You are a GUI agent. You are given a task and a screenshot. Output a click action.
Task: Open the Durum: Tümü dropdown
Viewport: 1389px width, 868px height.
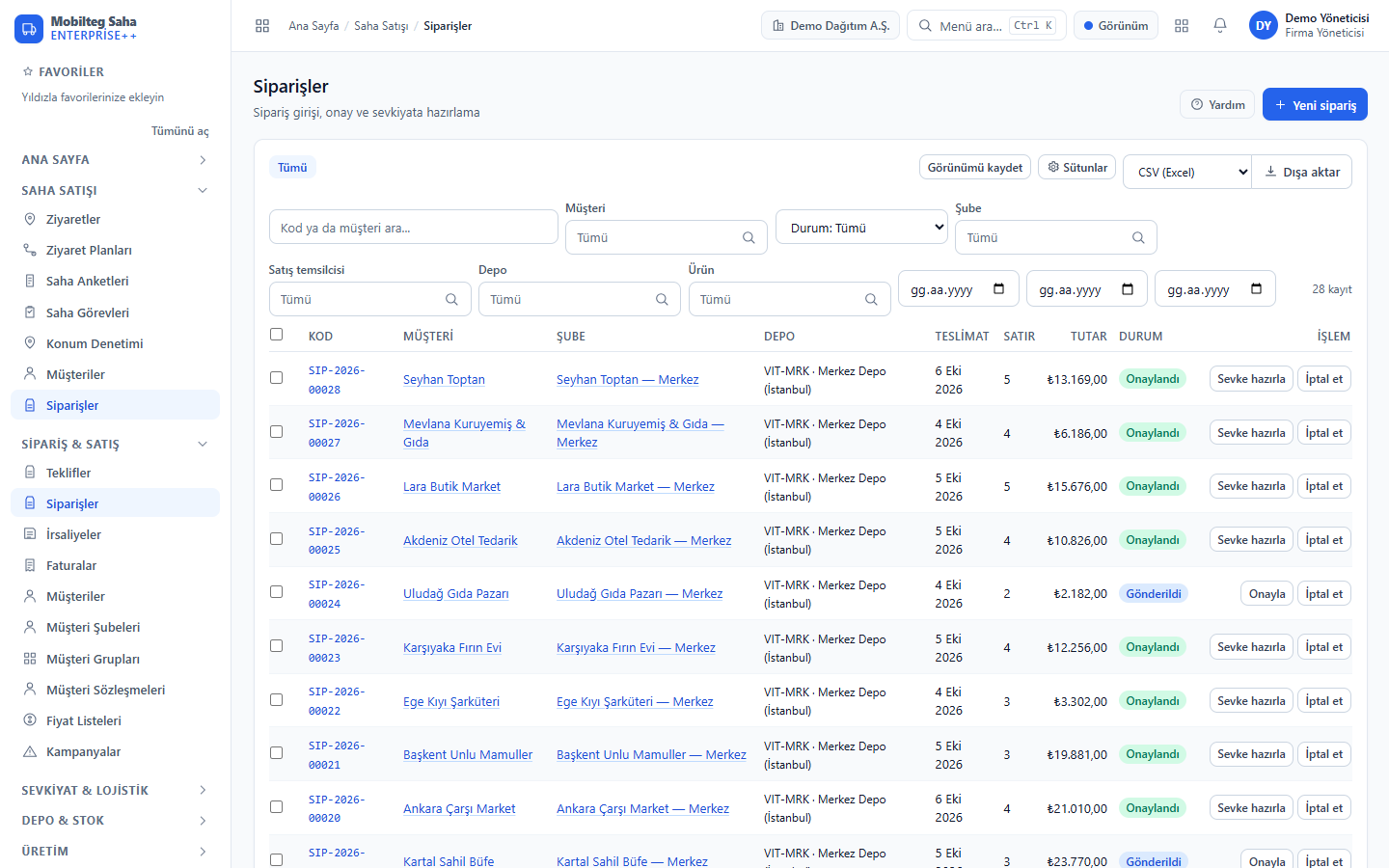[x=861, y=228]
